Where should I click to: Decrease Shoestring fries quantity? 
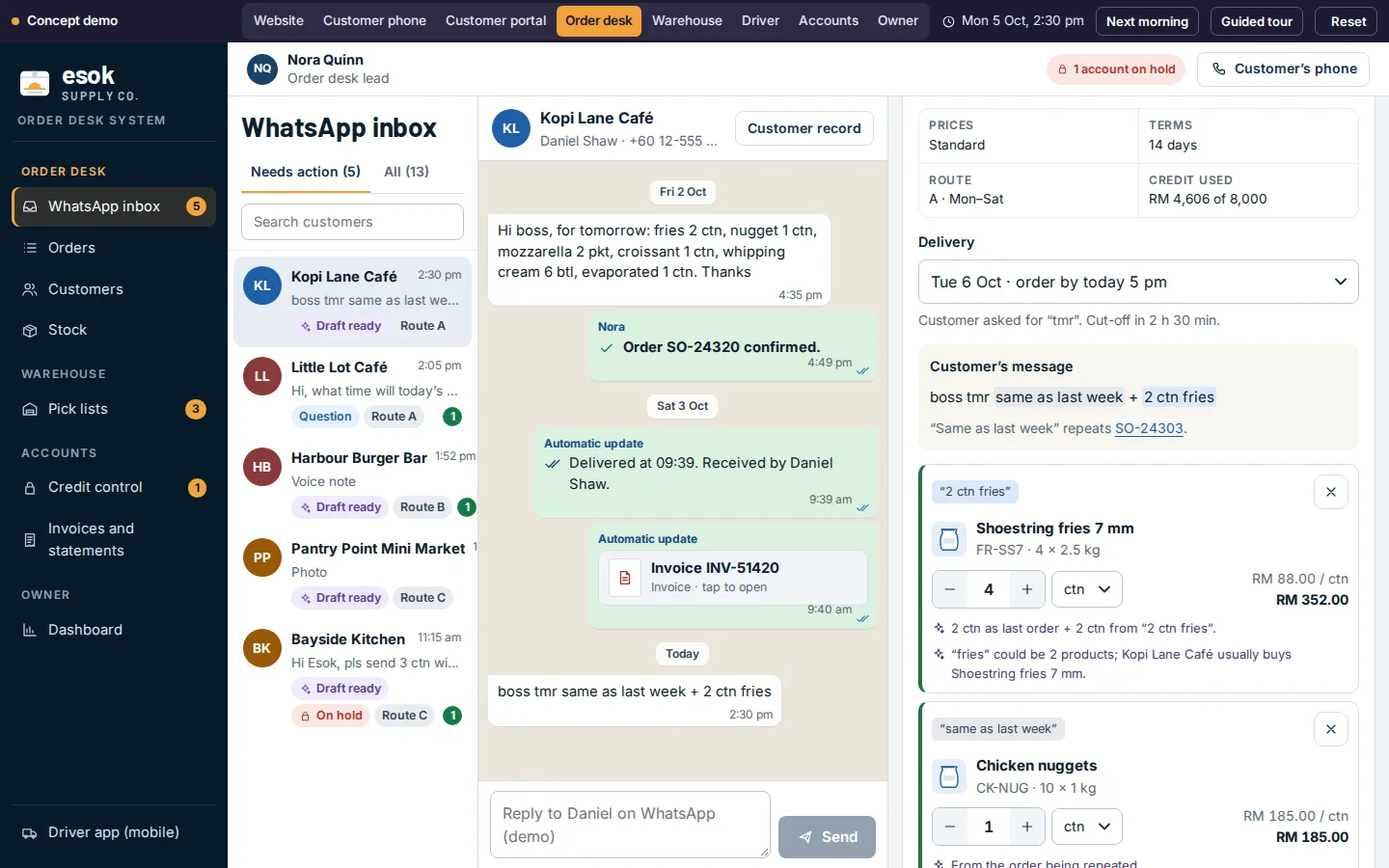point(950,589)
